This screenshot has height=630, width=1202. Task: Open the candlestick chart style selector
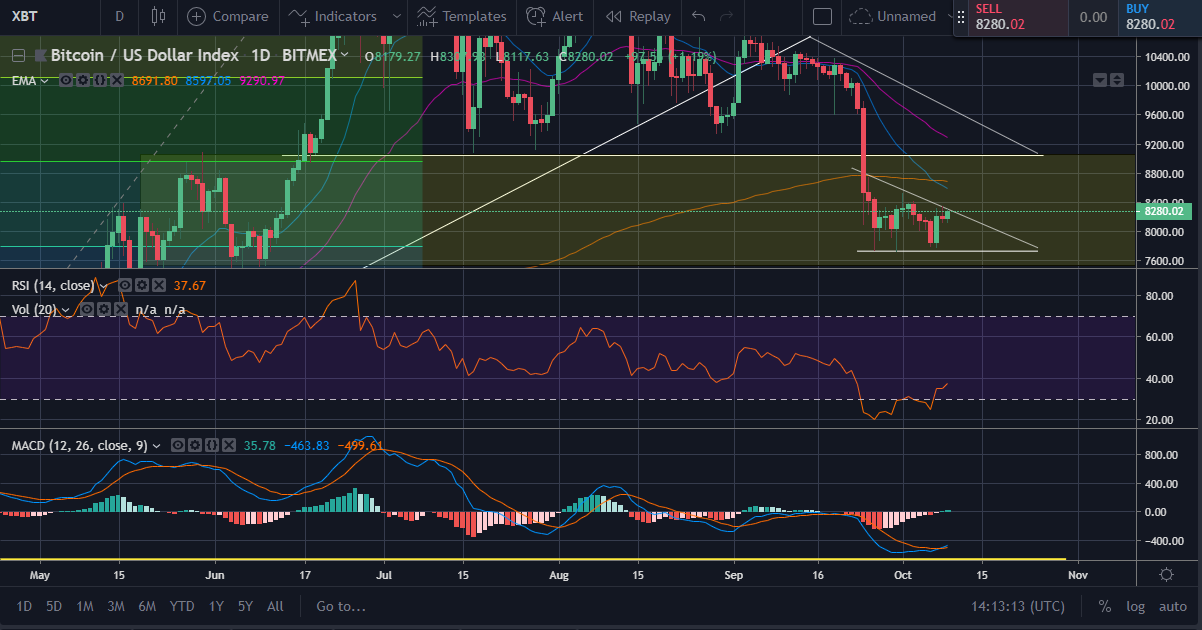pyautogui.click(x=157, y=16)
